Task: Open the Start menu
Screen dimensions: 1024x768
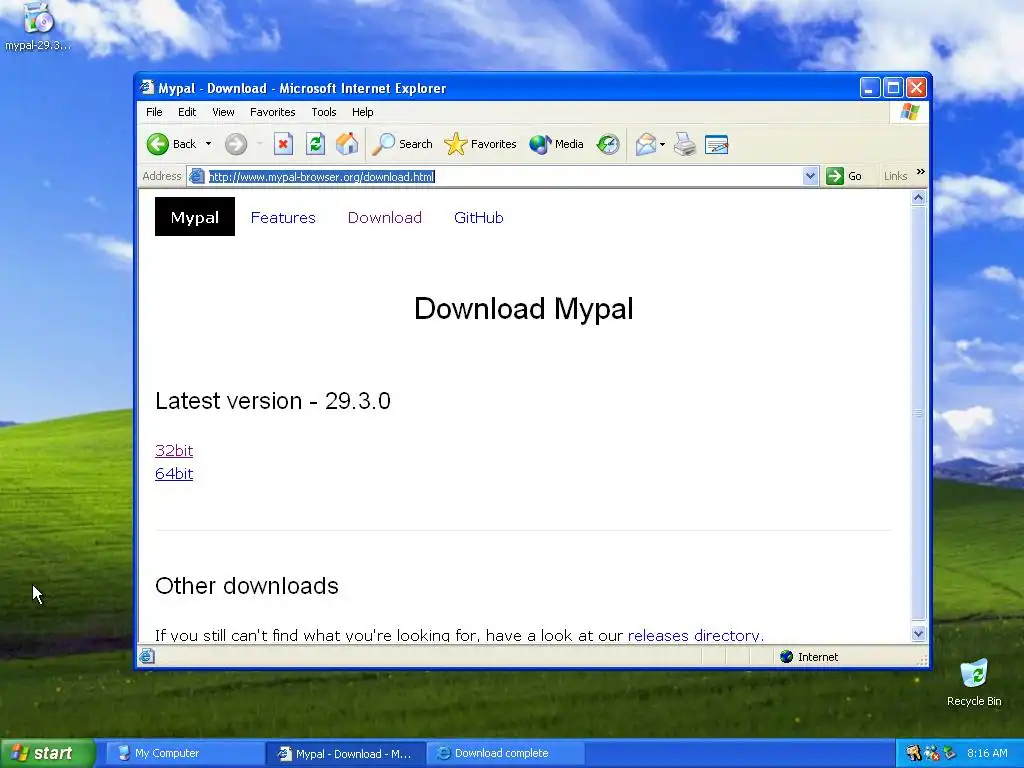Action: coord(47,753)
